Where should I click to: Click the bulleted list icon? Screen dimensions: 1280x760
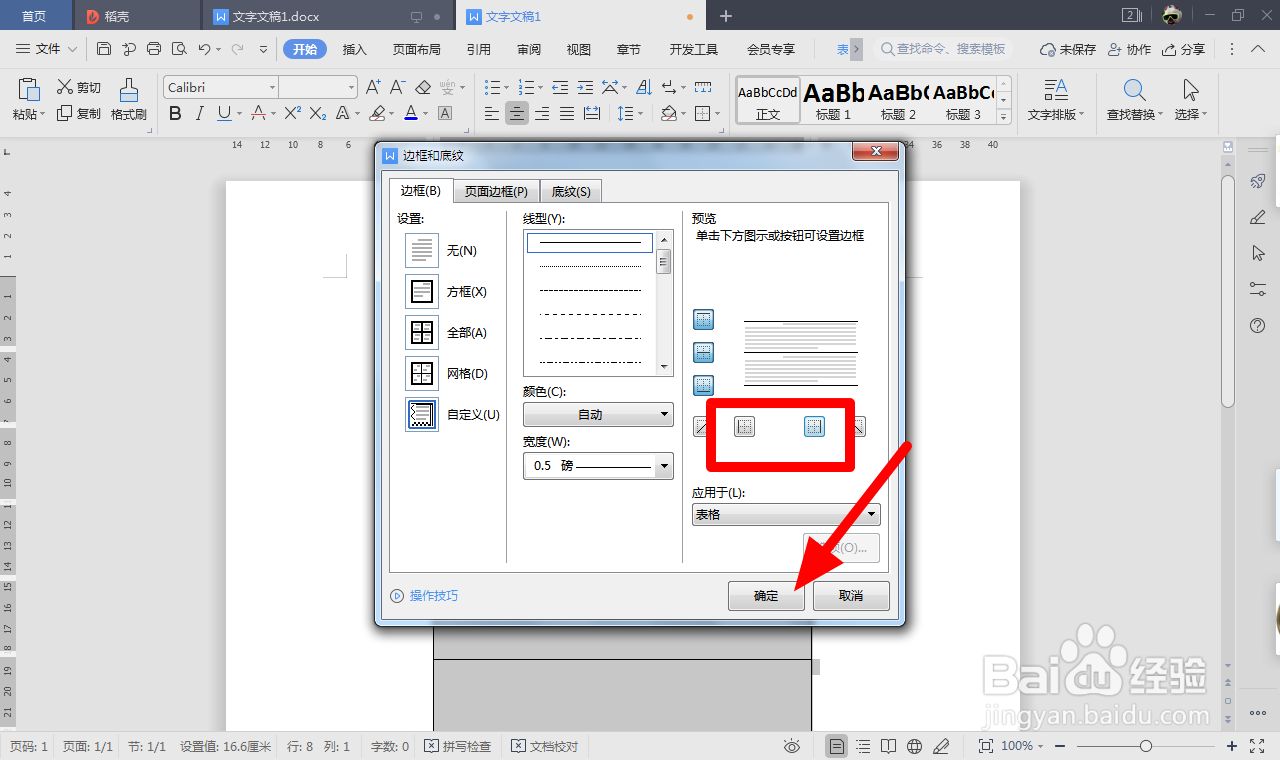click(x=492, y=87)
